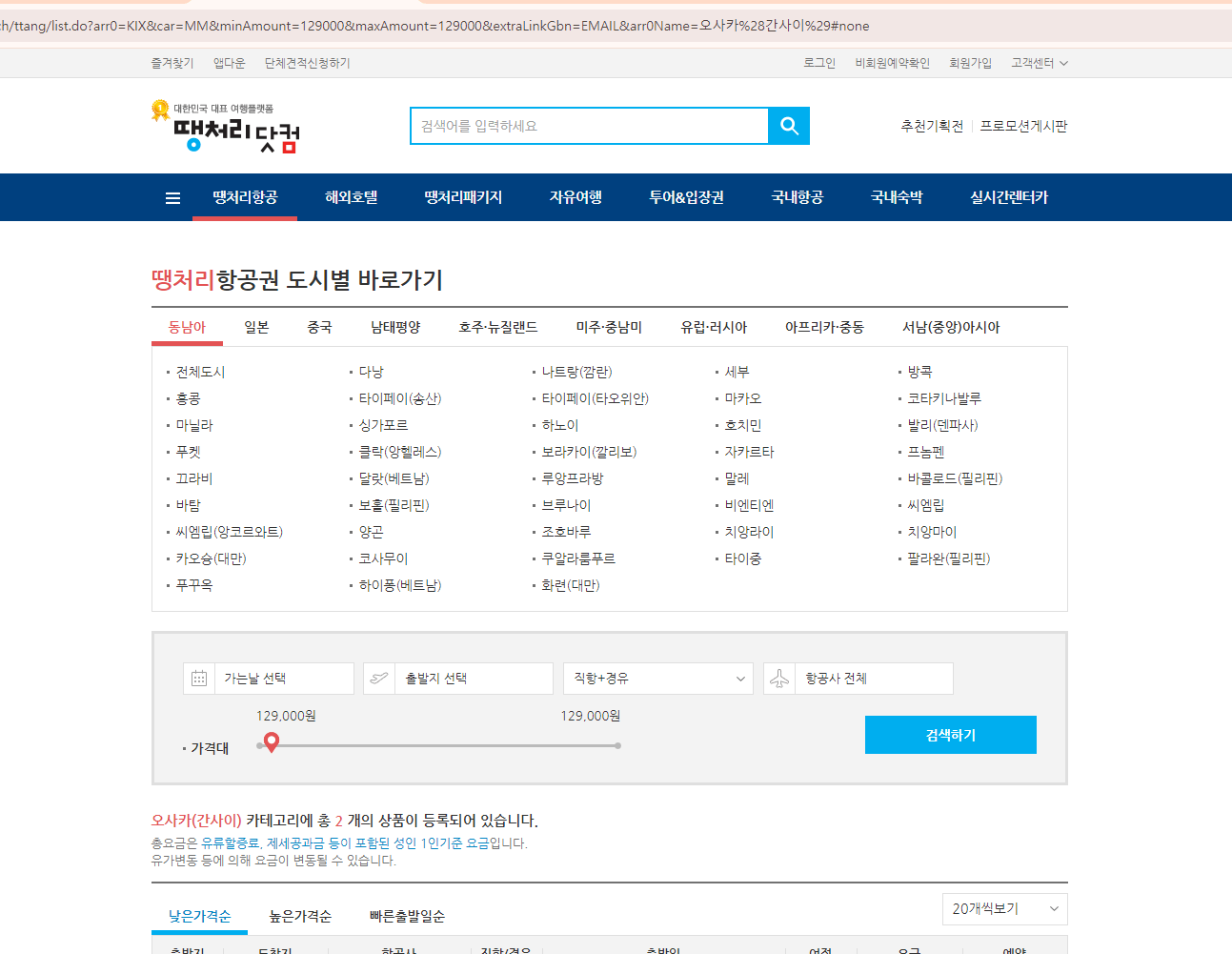
Task: Choose the 다낭 city link
Action: pyautogui.click(x=371, y=372)
